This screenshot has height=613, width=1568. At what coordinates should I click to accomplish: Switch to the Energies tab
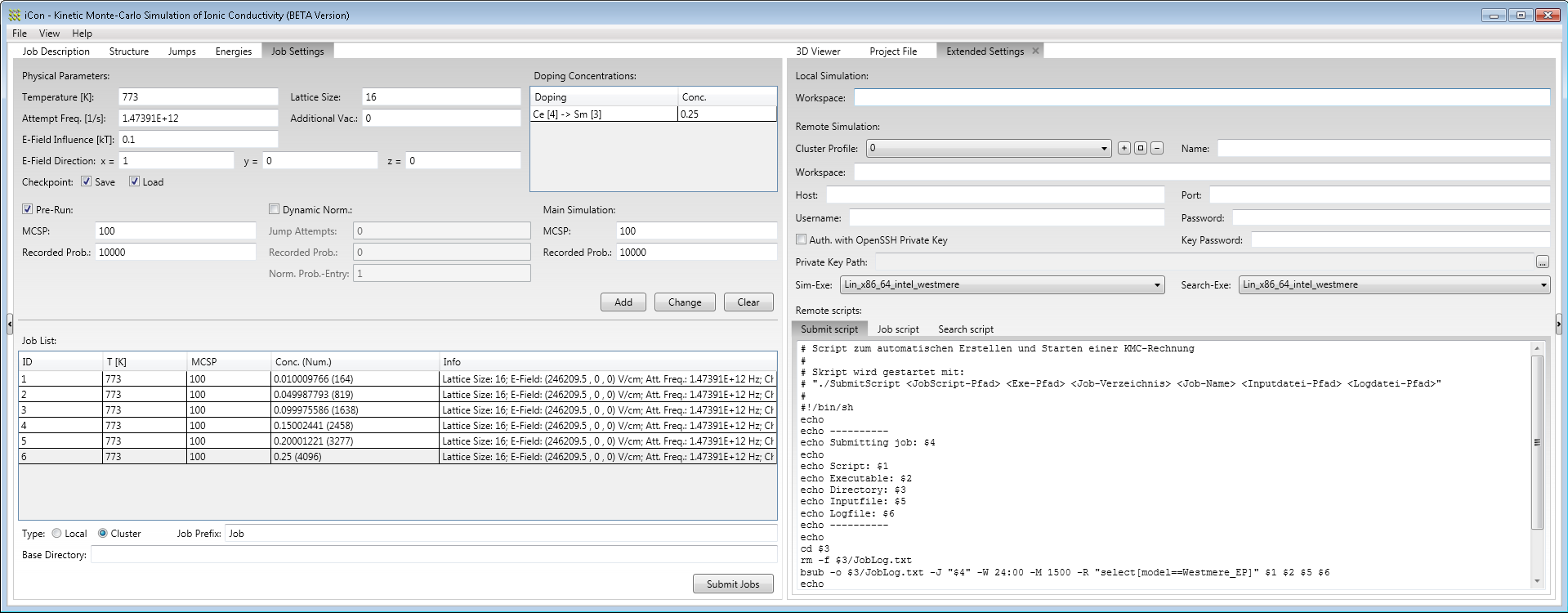(x=233, y=51)
